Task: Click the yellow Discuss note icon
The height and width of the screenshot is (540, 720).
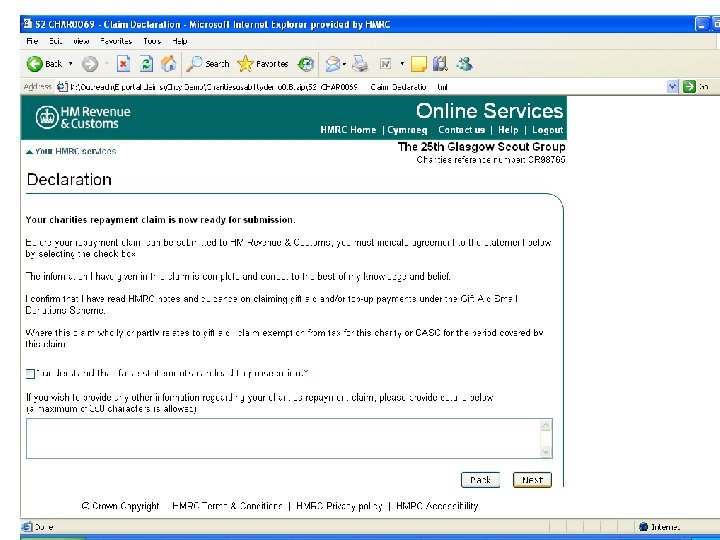Action: click(418, 64)
